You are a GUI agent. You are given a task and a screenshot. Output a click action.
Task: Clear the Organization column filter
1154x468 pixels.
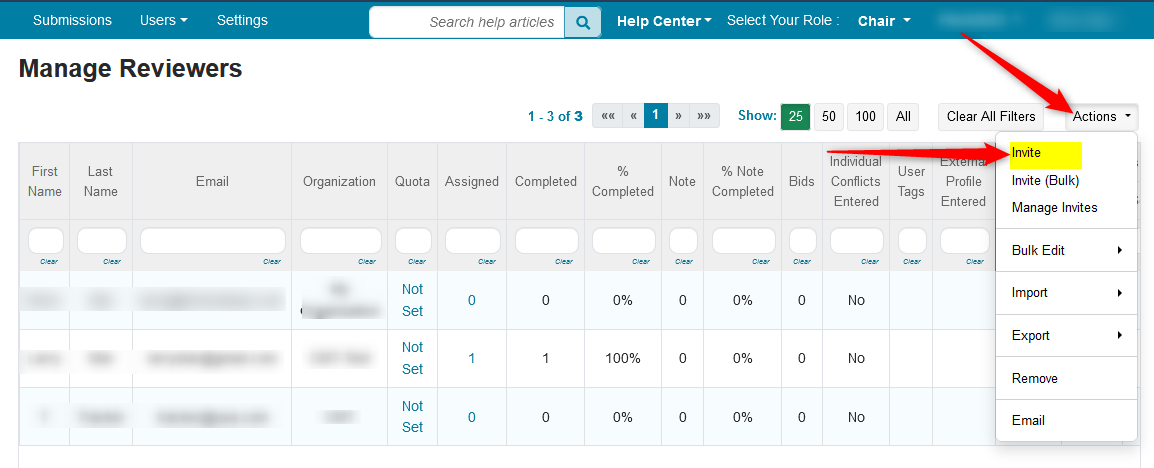tap(367, 261)
